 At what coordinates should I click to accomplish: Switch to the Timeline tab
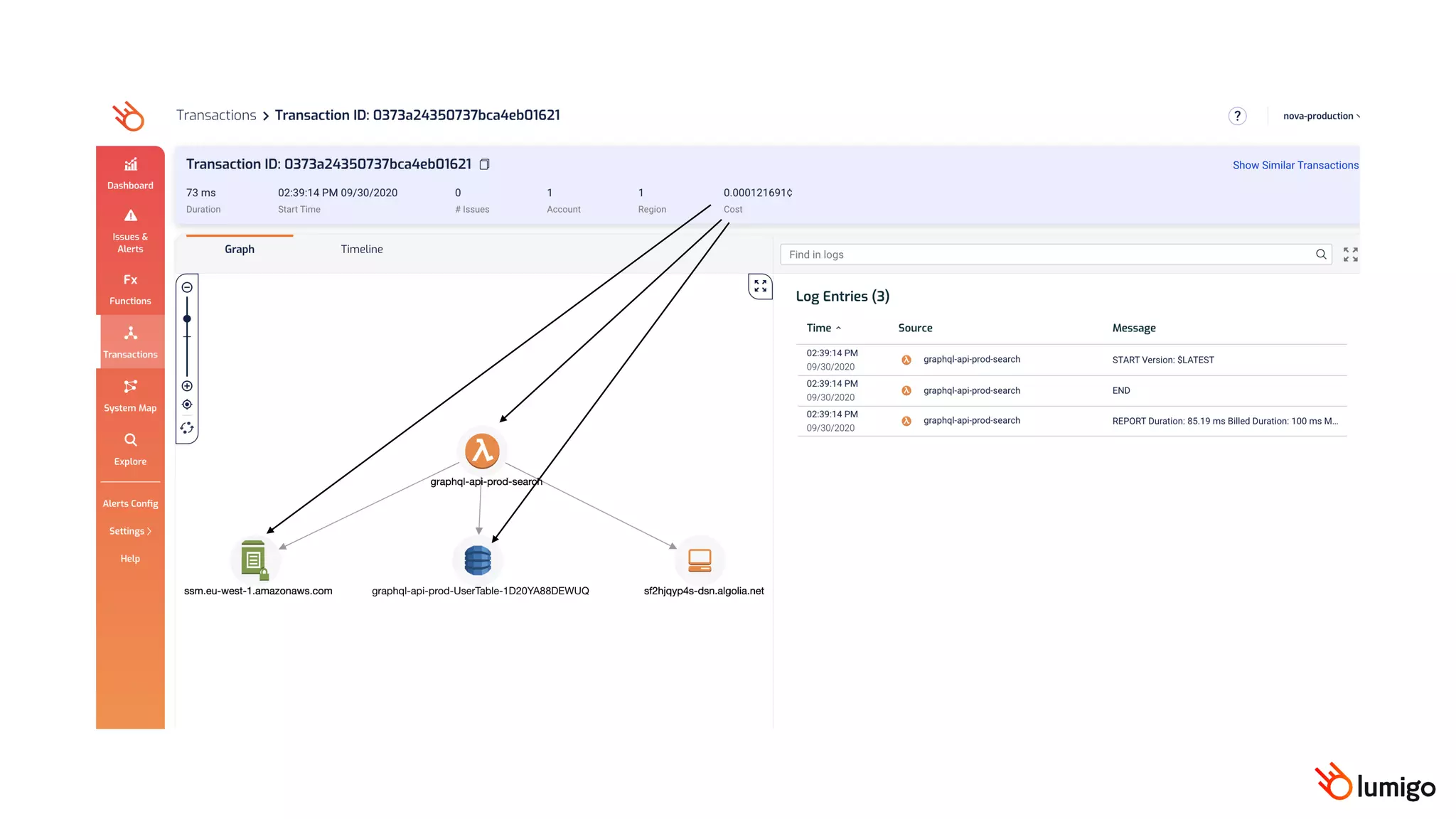[x=361, y=249]
